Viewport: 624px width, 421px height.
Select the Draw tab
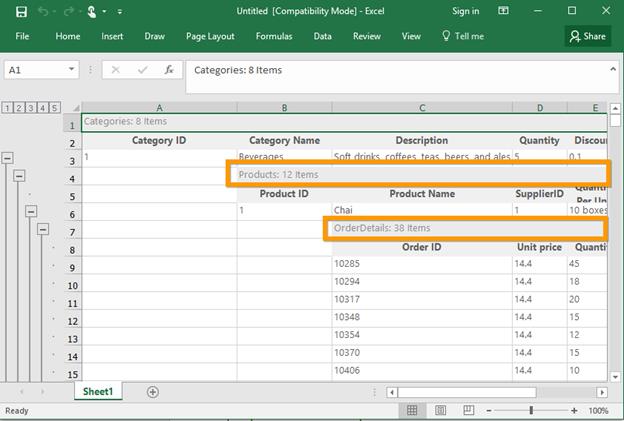pyautogui.click(x=154, y=36)
